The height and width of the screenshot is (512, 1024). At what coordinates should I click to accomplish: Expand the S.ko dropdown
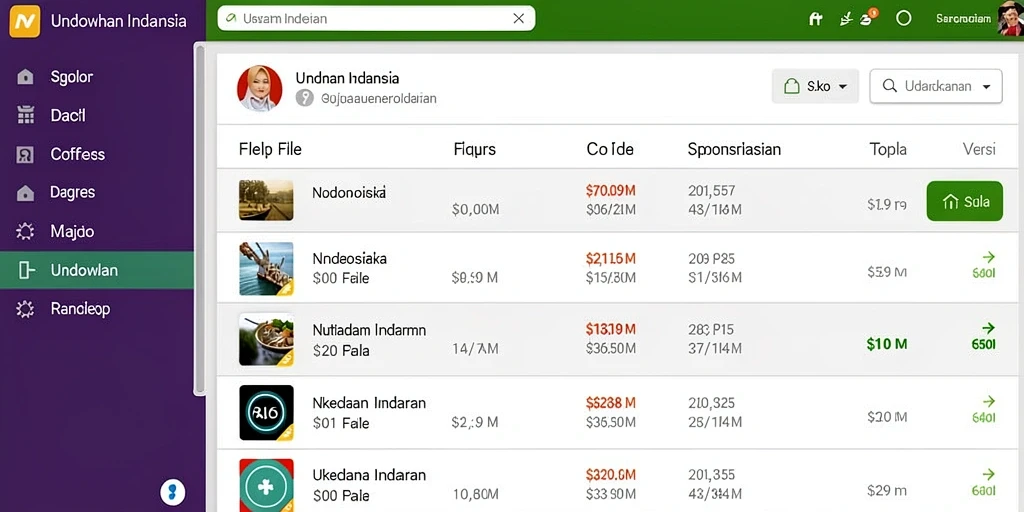(x=815, y=86)
